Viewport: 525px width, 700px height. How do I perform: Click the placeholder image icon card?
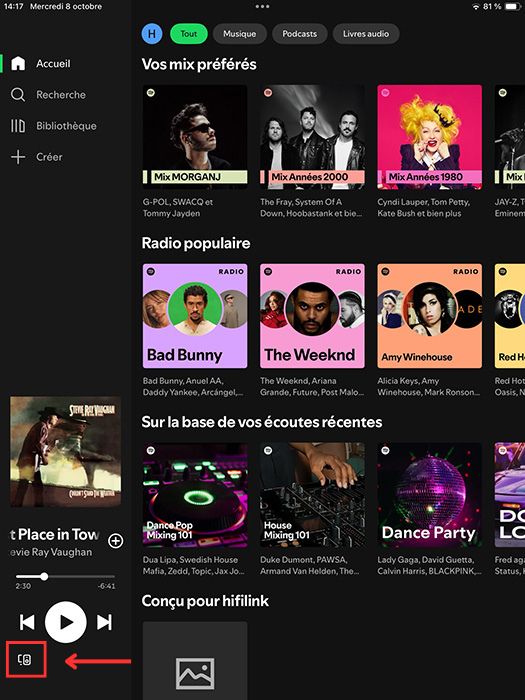click(x=195, y=661)
